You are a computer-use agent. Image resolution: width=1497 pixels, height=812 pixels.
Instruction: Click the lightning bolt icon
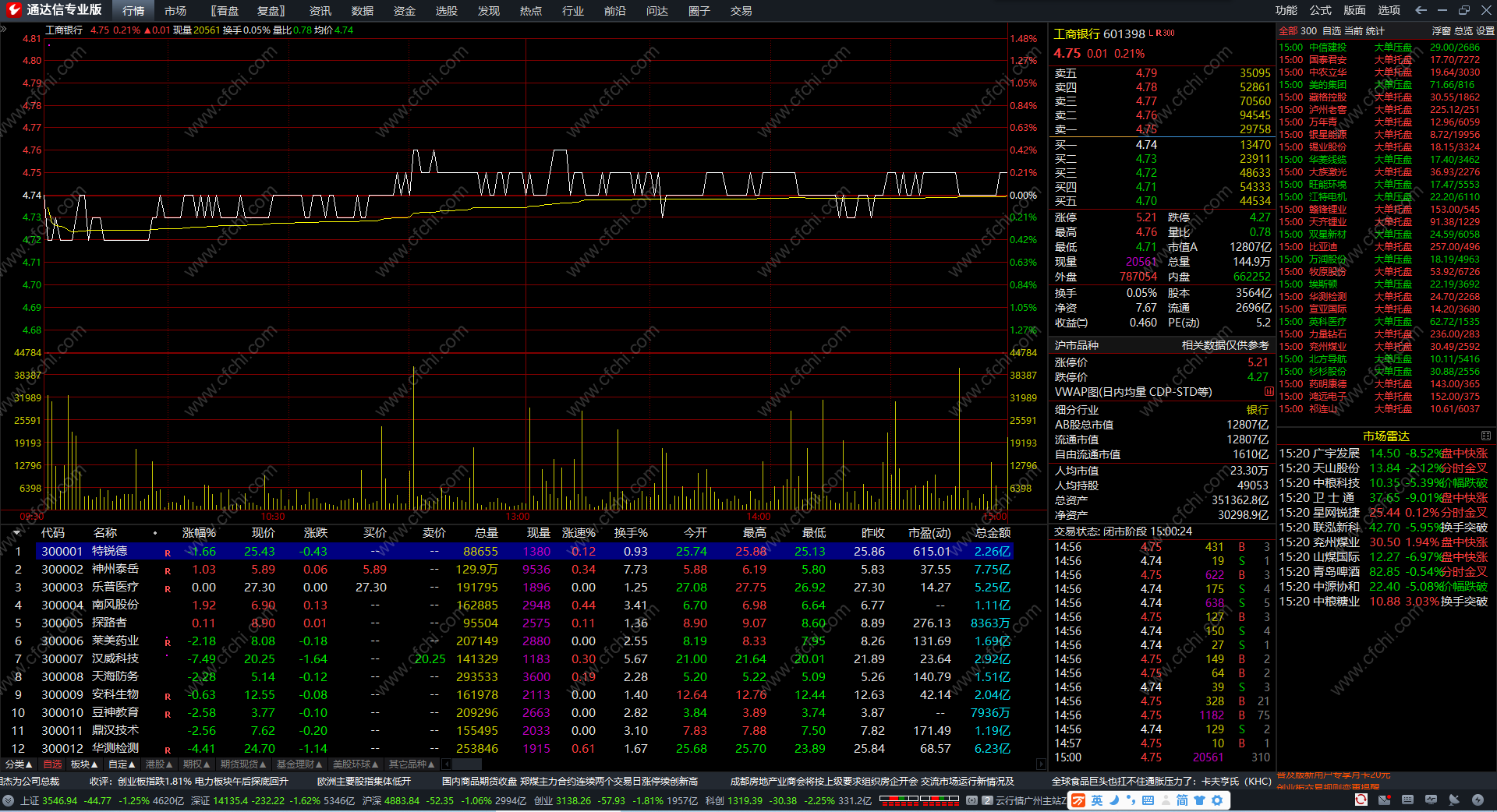[1478, 800]
